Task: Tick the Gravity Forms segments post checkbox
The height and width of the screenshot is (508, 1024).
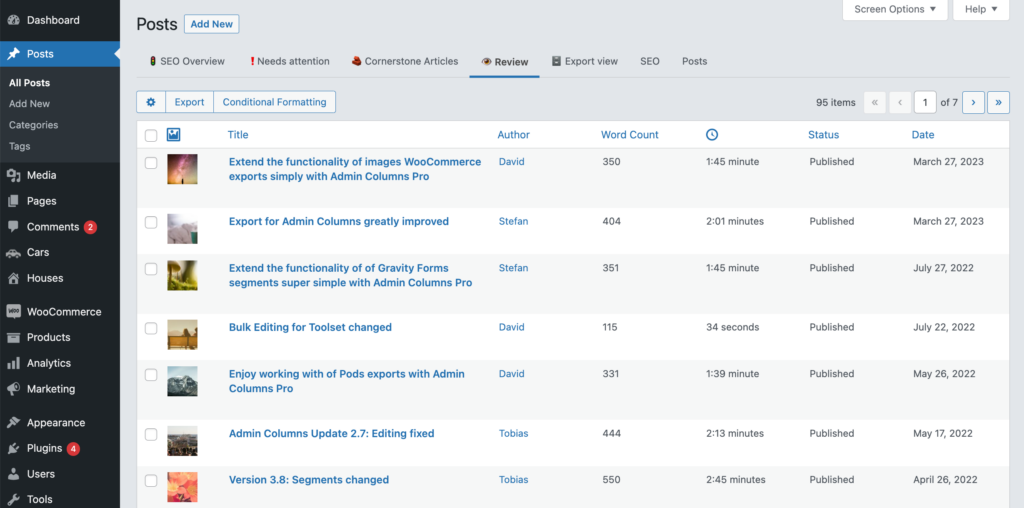Action: [x=151, y=268]
